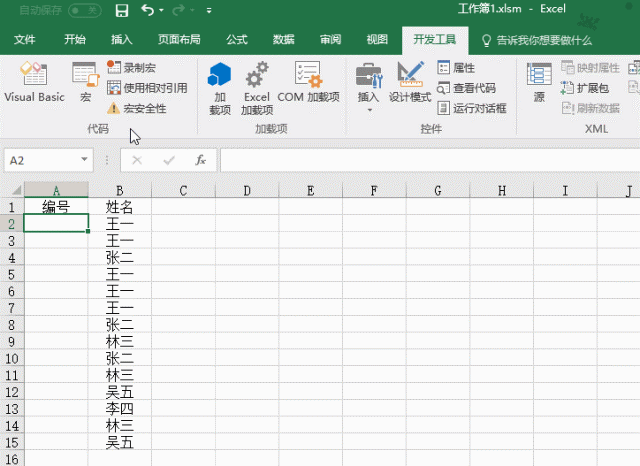Toggle Design Mode (设计模式)
This screenshot has width=640, height=466.
410,82
